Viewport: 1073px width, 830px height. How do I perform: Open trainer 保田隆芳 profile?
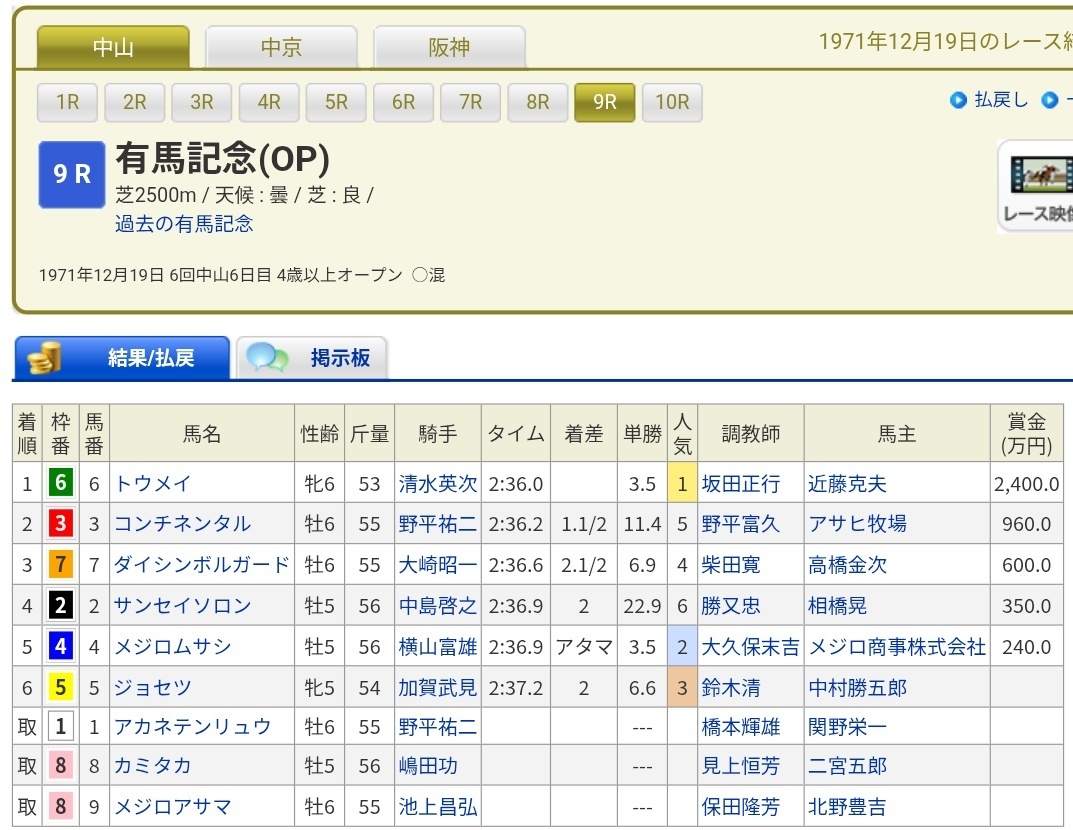(x=741, y=807)
